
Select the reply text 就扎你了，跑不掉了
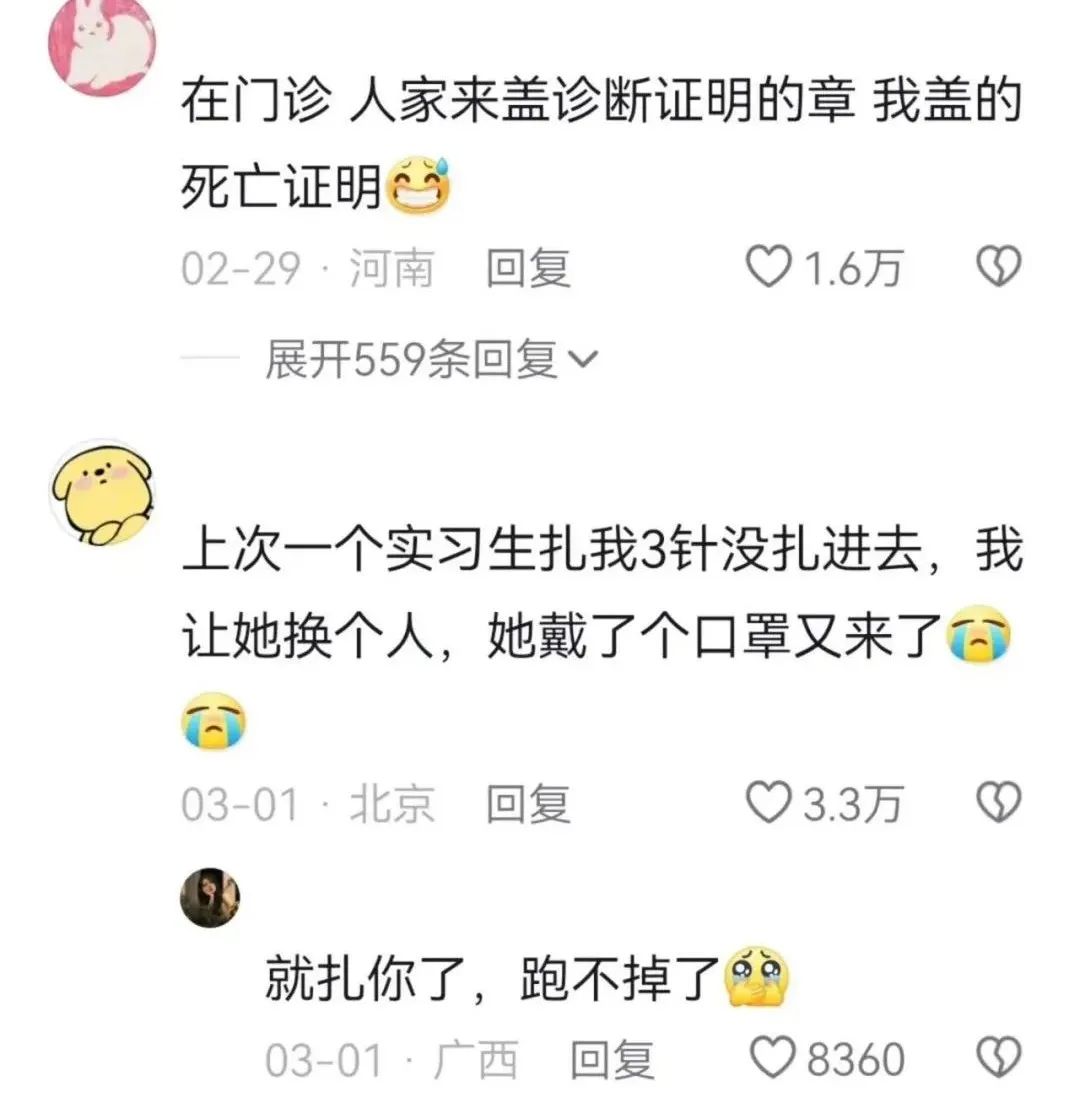(x=492, y=978)
